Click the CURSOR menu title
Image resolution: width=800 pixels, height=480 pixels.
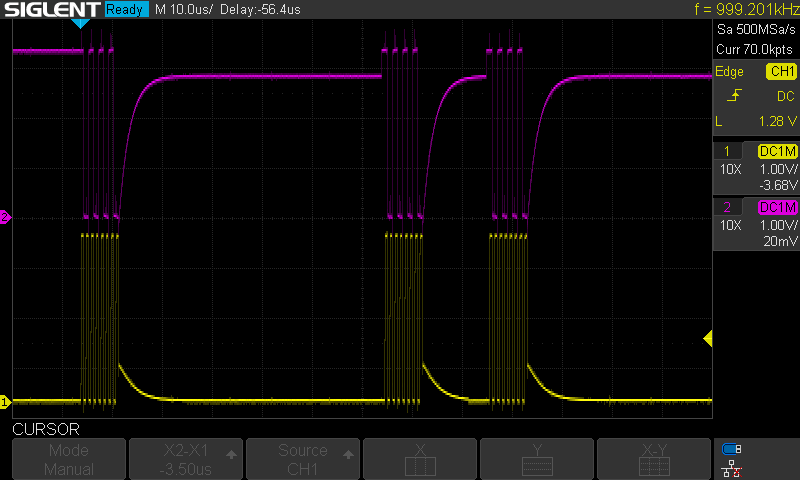coord(46,430)
